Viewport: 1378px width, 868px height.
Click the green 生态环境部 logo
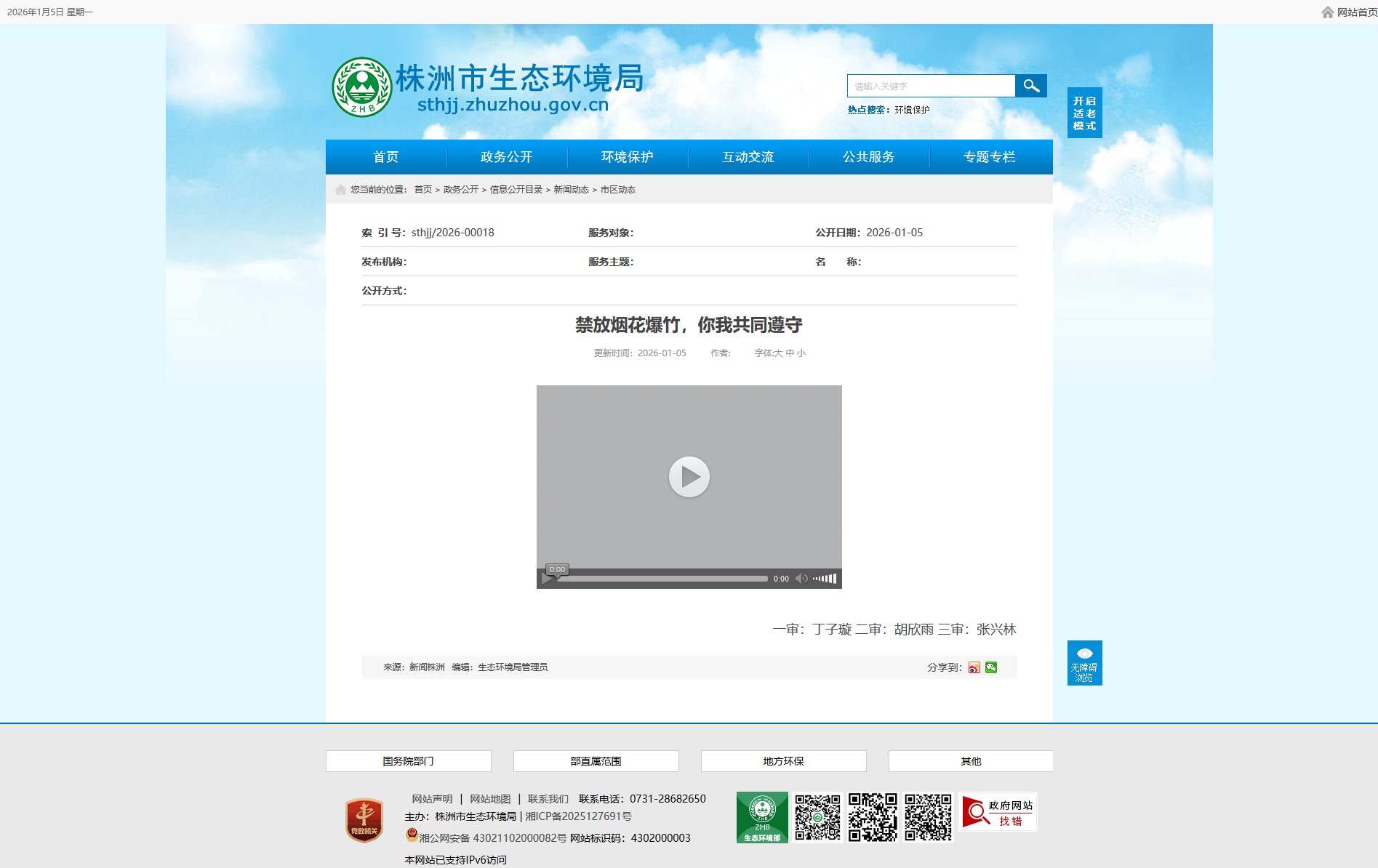coord(761,817)
